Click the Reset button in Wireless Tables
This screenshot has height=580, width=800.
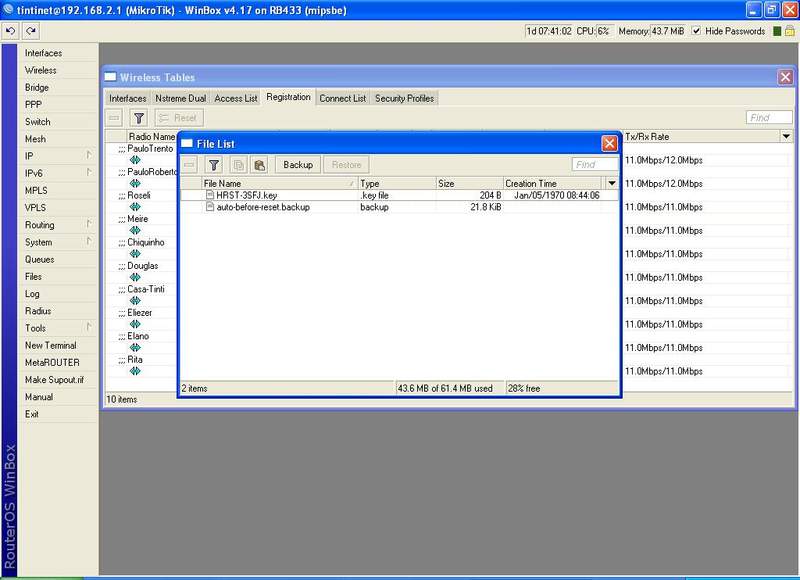(179, 118)
